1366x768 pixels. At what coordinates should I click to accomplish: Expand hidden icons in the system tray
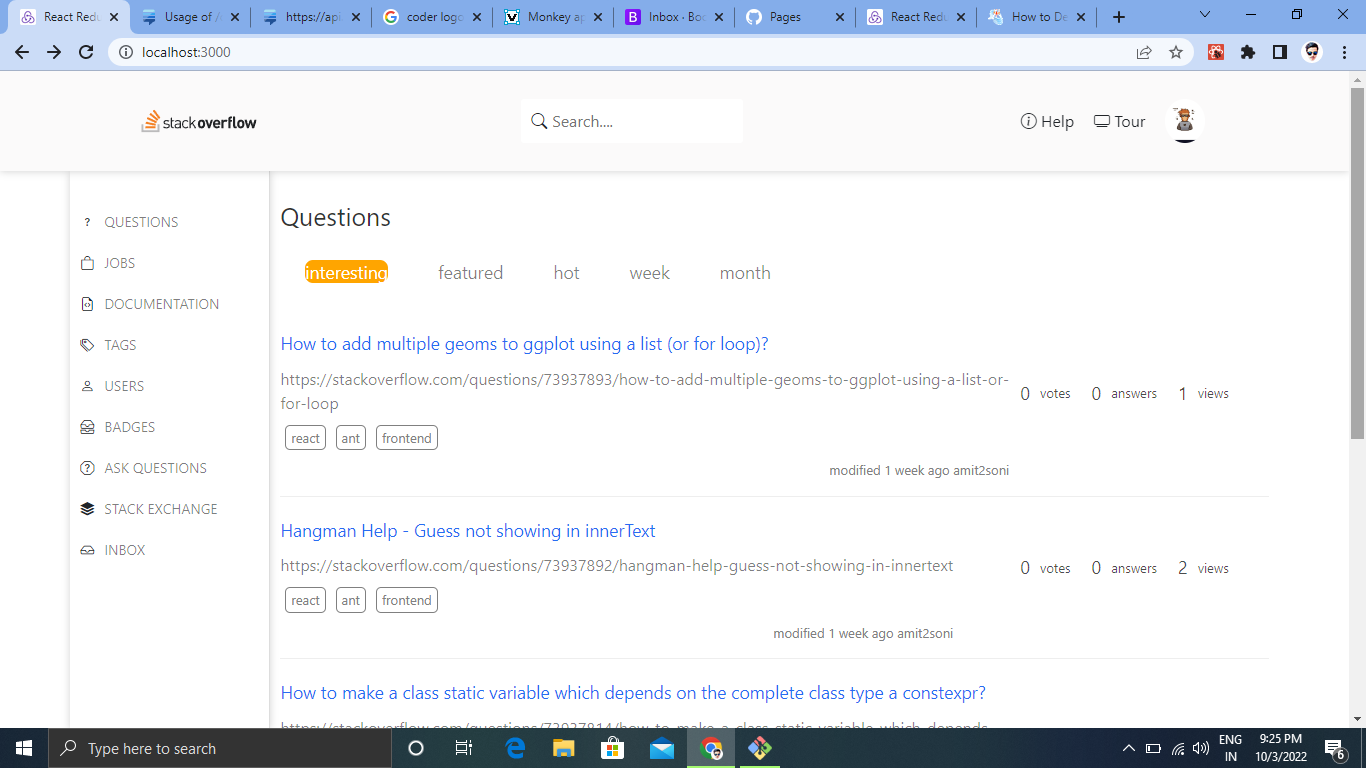[1128, 747]
